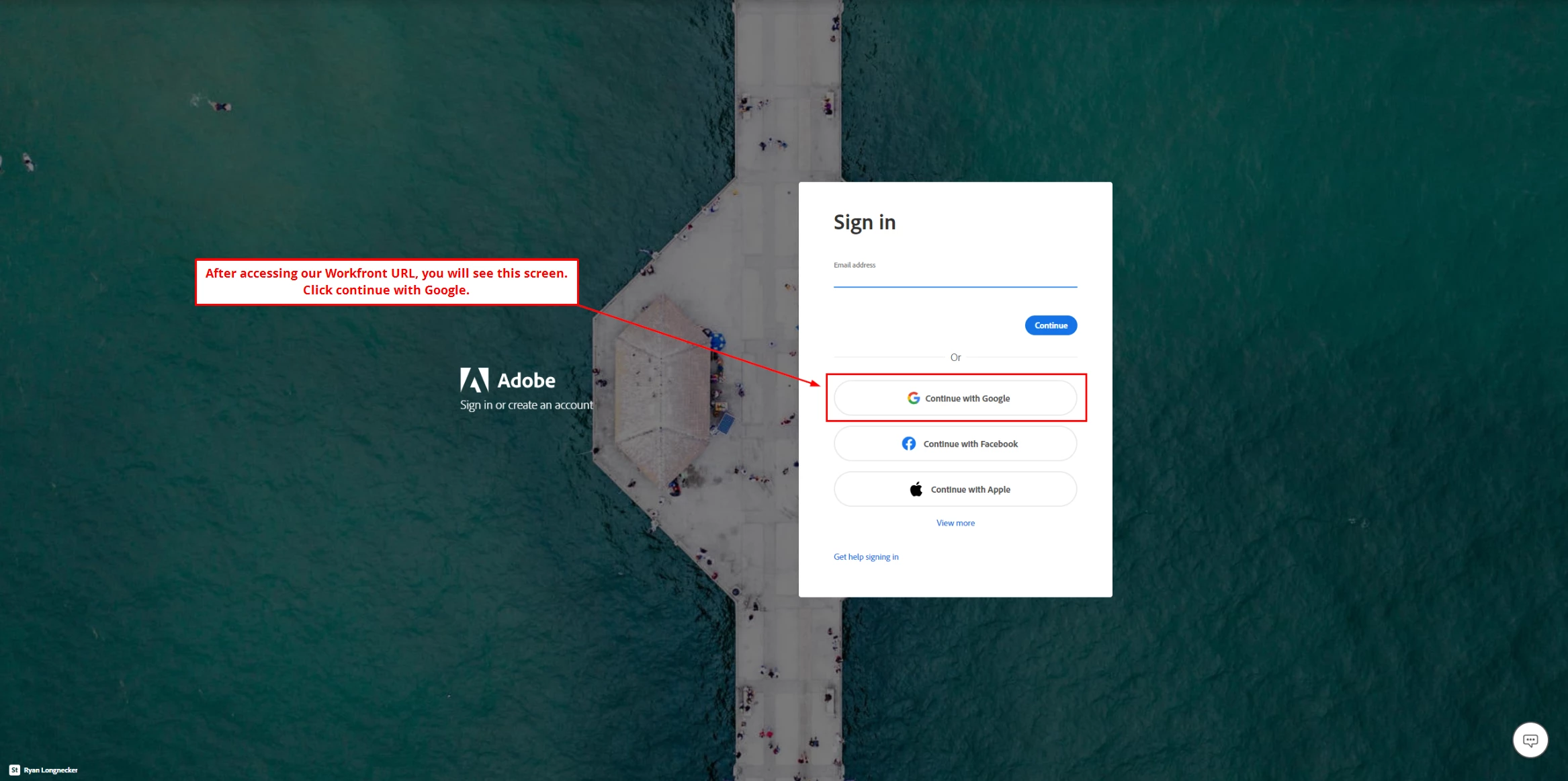
Task: Click the Sign in heading
Action: click(864, 222)
